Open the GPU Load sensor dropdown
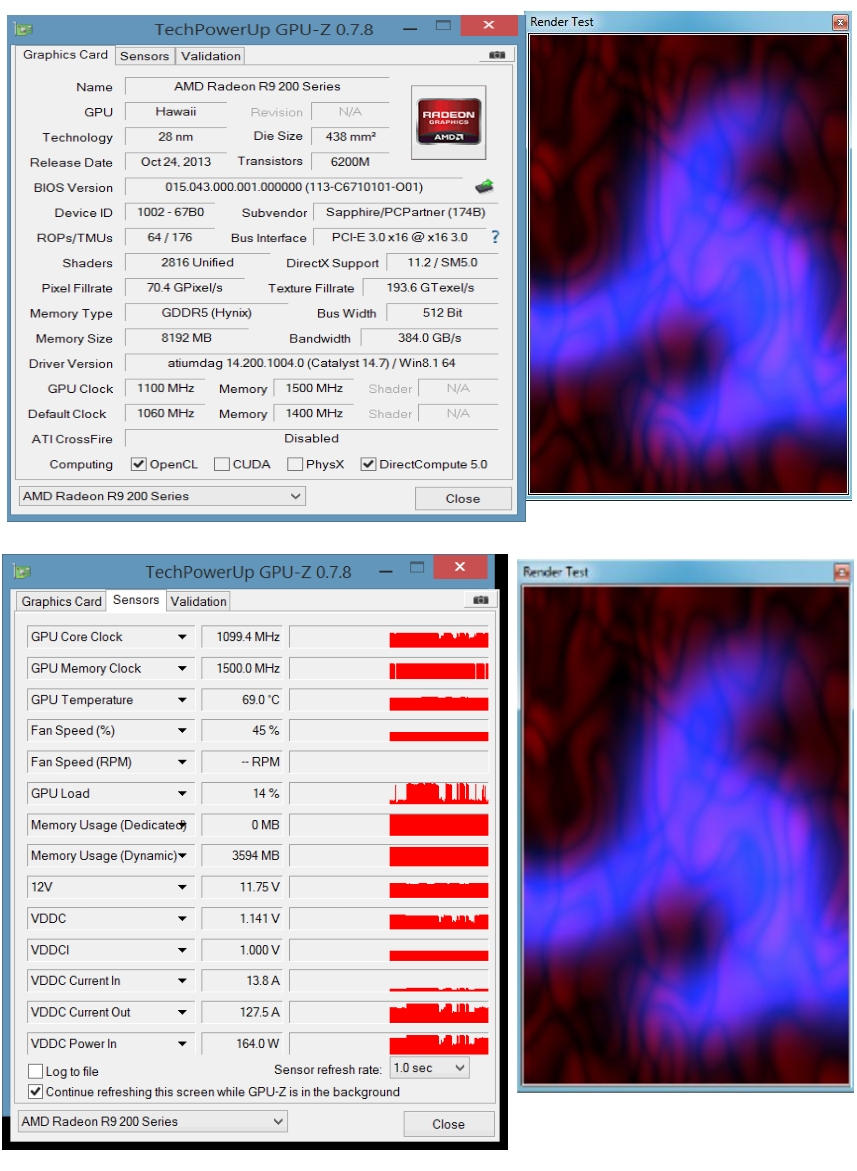Image resolution: width=857 pixels, height=1171 pixels. click(182, 793)
